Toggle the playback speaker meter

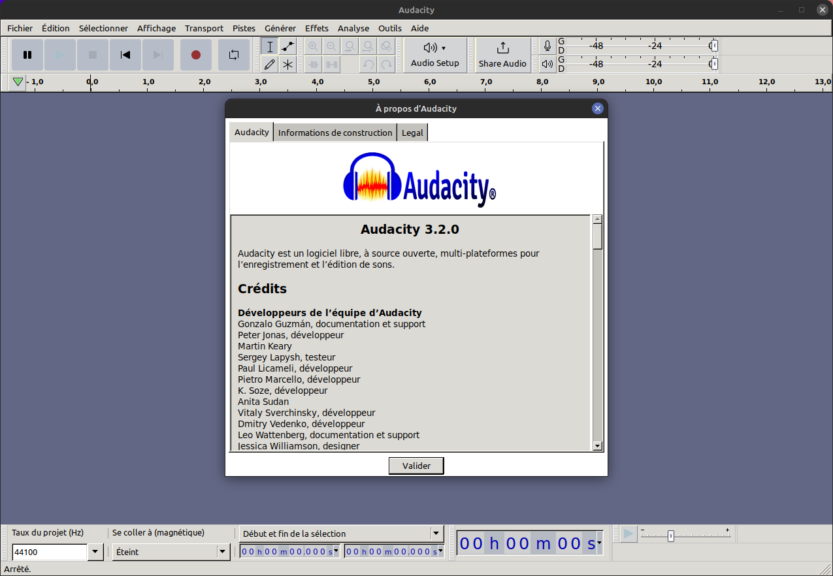[546, 63]
